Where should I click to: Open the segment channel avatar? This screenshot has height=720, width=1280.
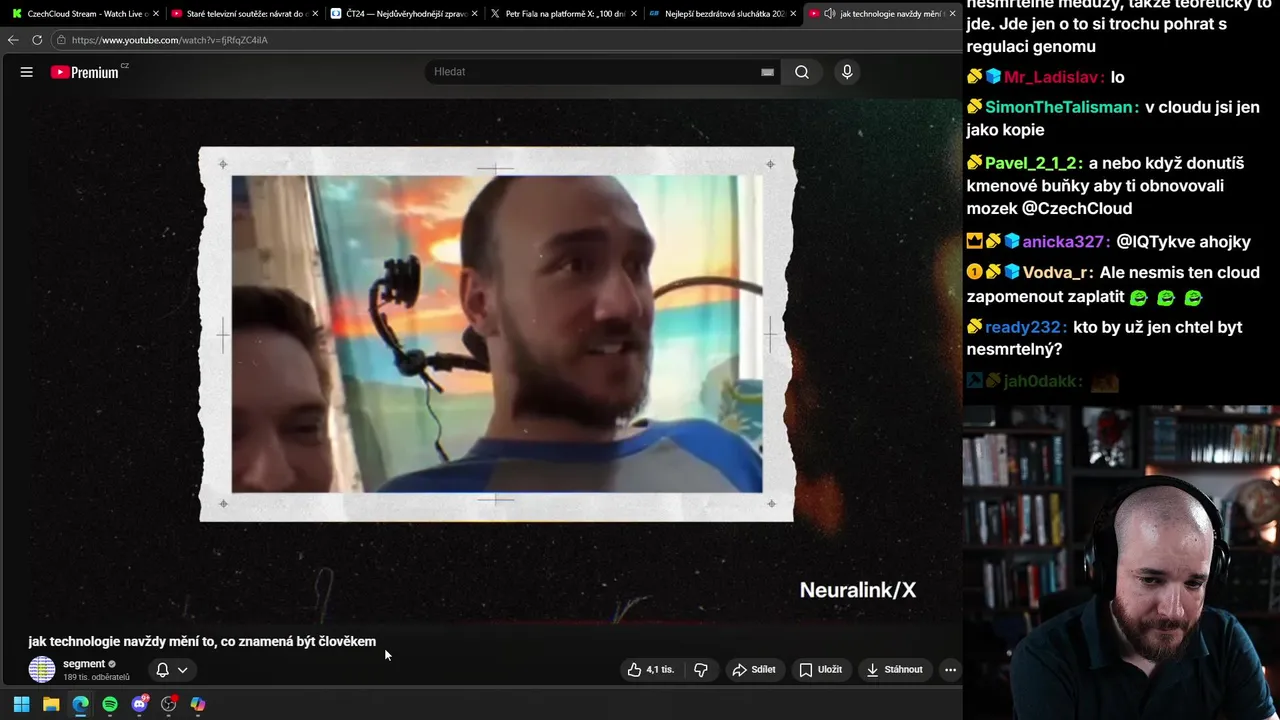coord(42,669)
